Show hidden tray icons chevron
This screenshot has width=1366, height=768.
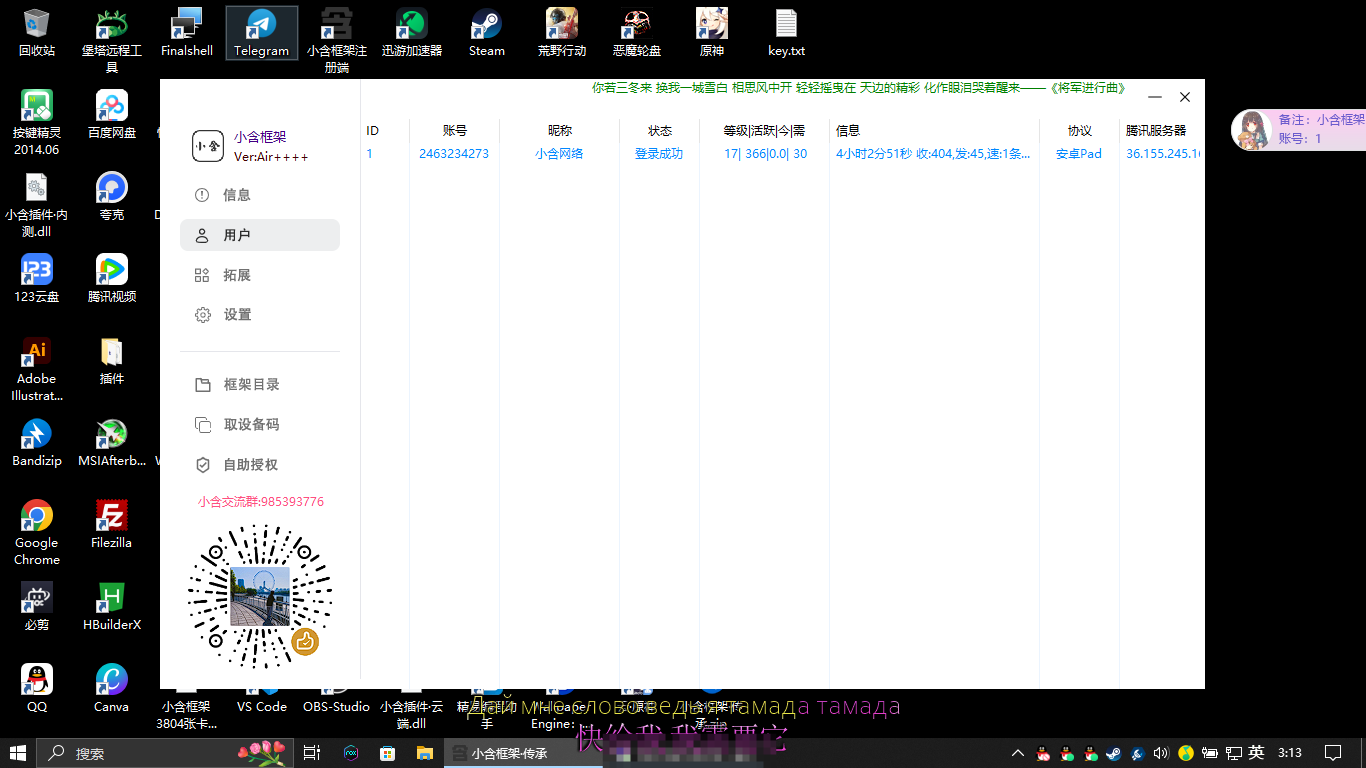tap(1018, 753)
